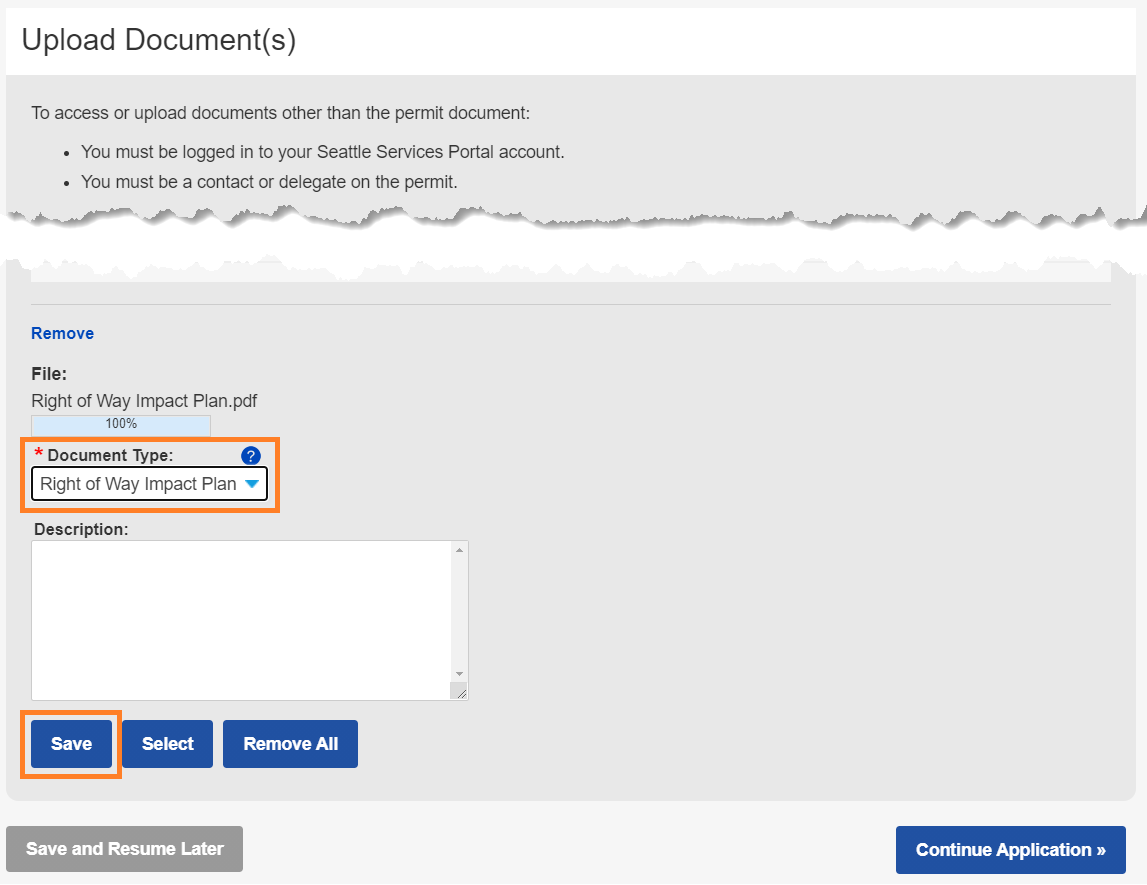
Task: Select the 'Right of Way Impact Plan' text in combo box
Action: 138,484
